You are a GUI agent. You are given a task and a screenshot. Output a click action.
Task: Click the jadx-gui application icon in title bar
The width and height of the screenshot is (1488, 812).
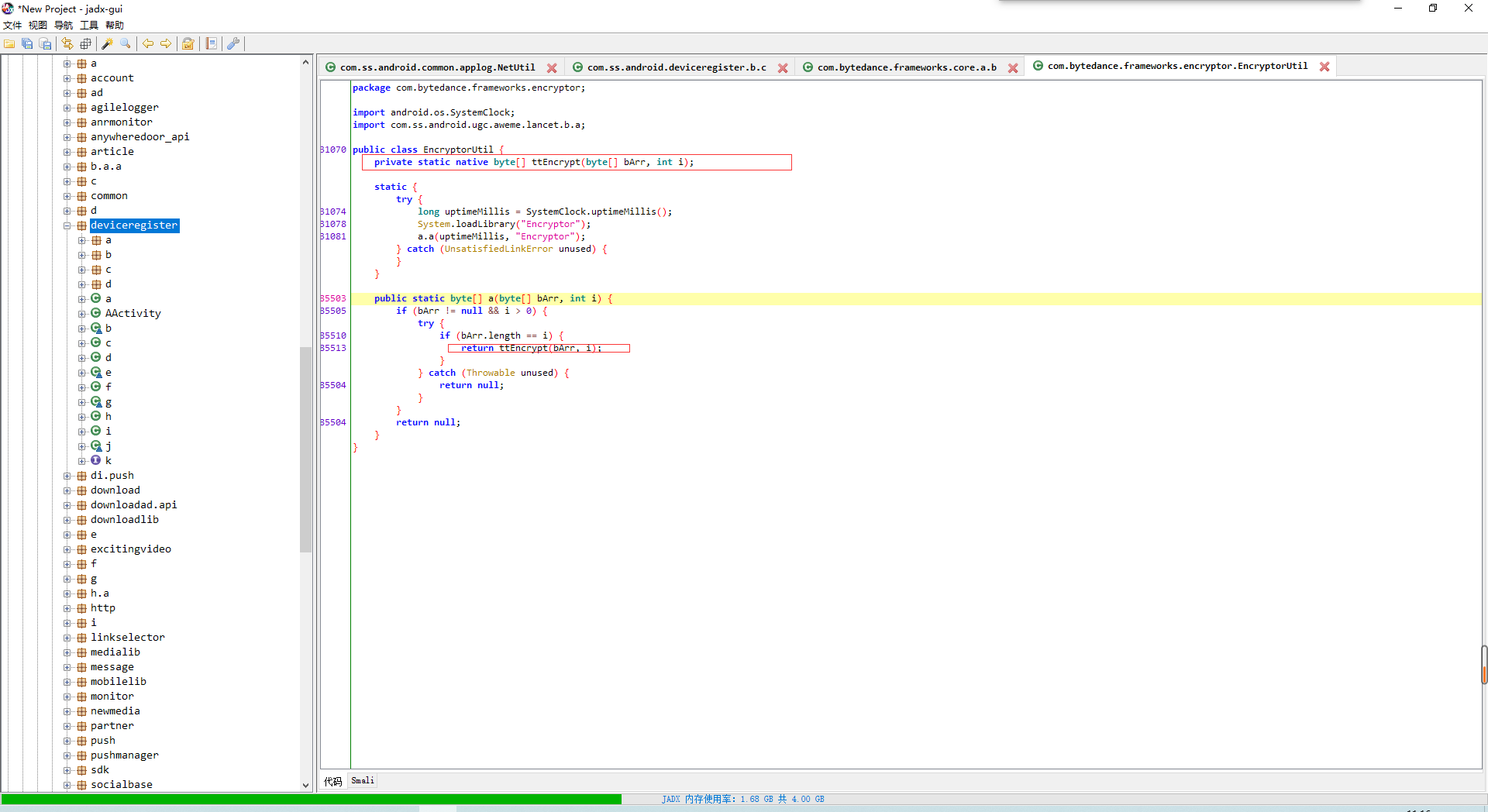[x=8, y=9]
